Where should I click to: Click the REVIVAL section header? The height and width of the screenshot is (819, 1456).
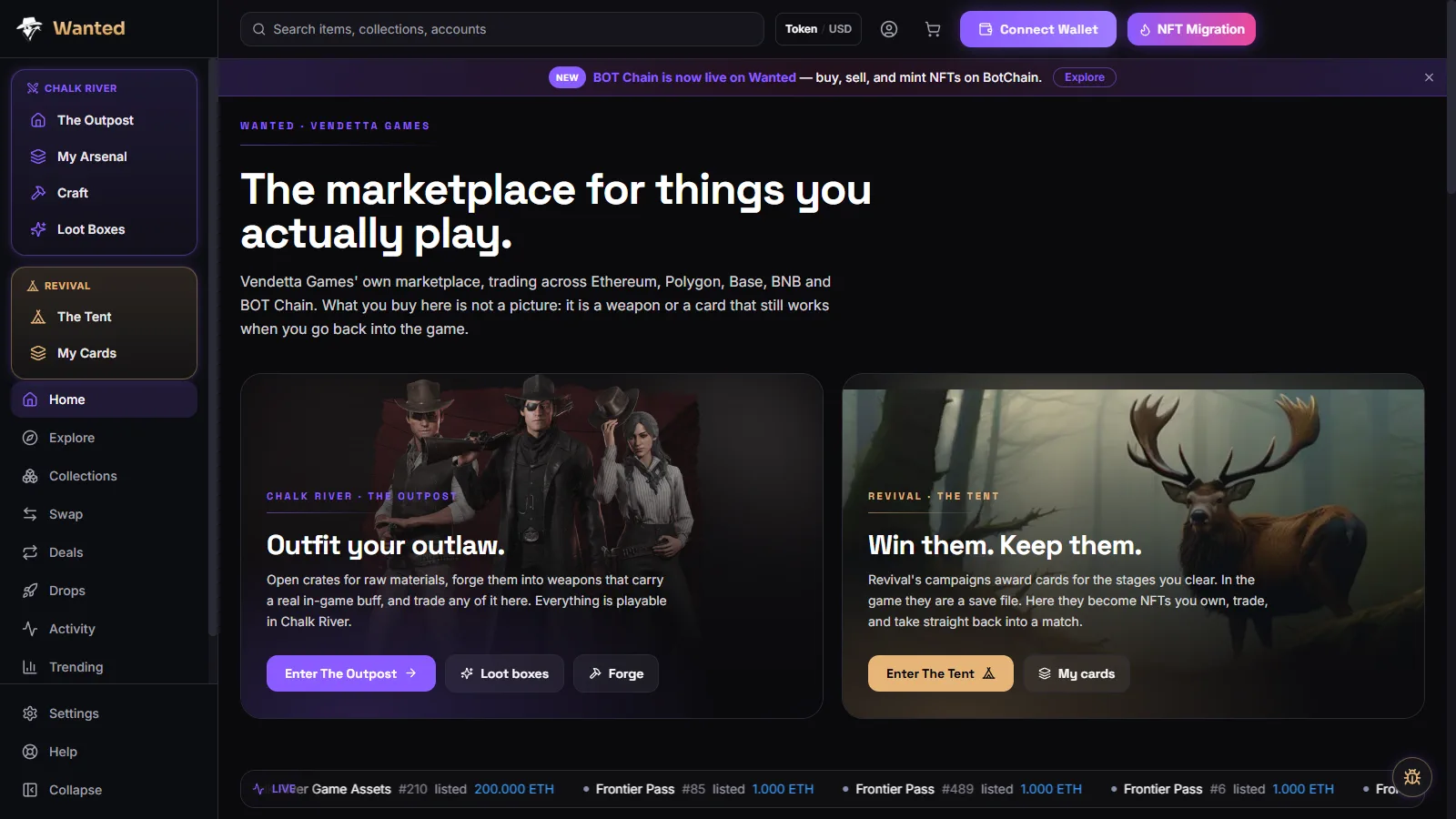pos(58,286)
